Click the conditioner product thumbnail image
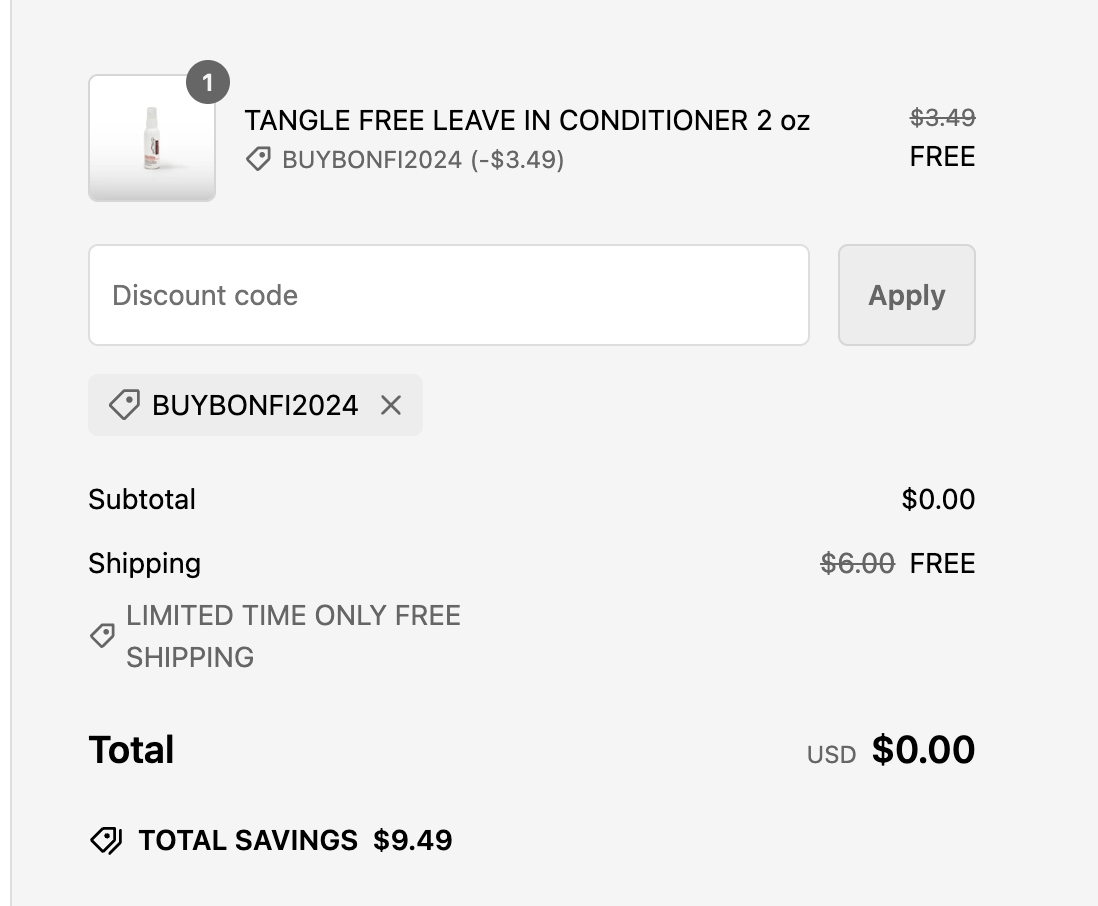Screen dimensions: 1098x906 coord(152,138)
